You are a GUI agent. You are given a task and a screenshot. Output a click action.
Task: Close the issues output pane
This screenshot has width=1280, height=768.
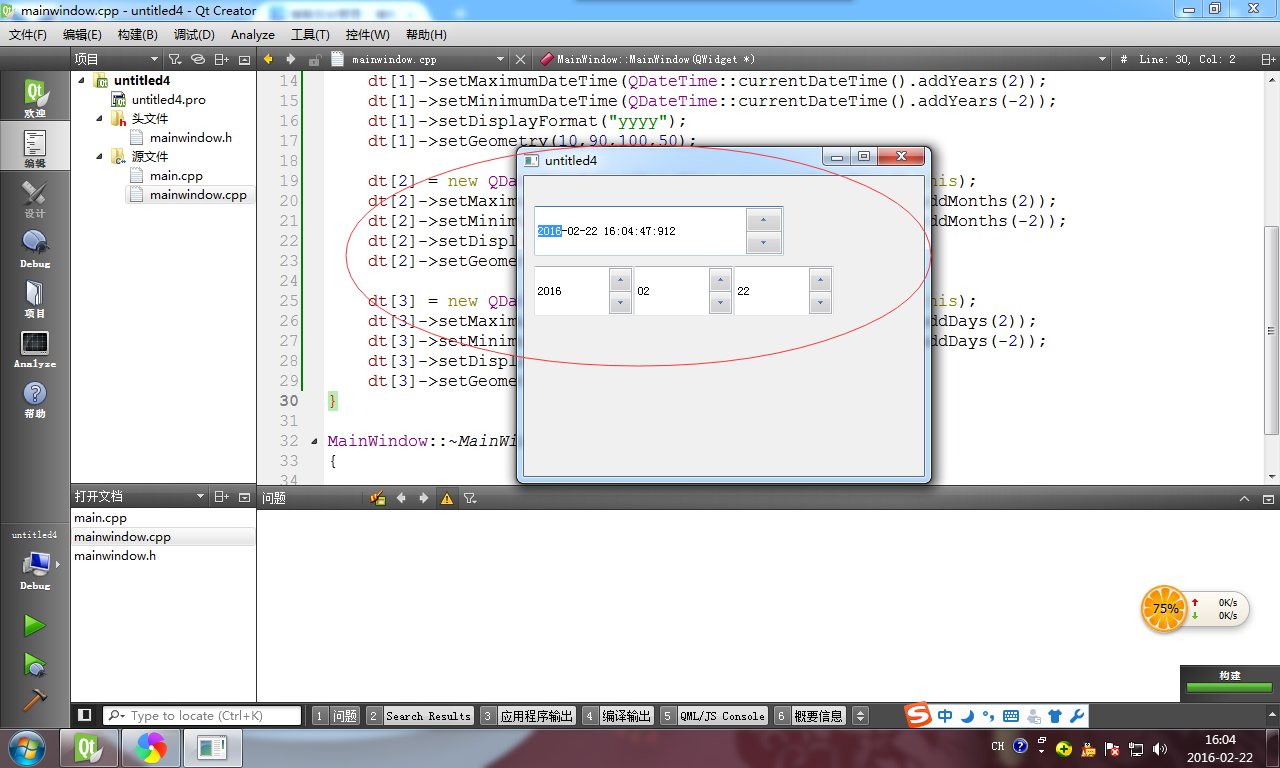[x=1267, y=498]
